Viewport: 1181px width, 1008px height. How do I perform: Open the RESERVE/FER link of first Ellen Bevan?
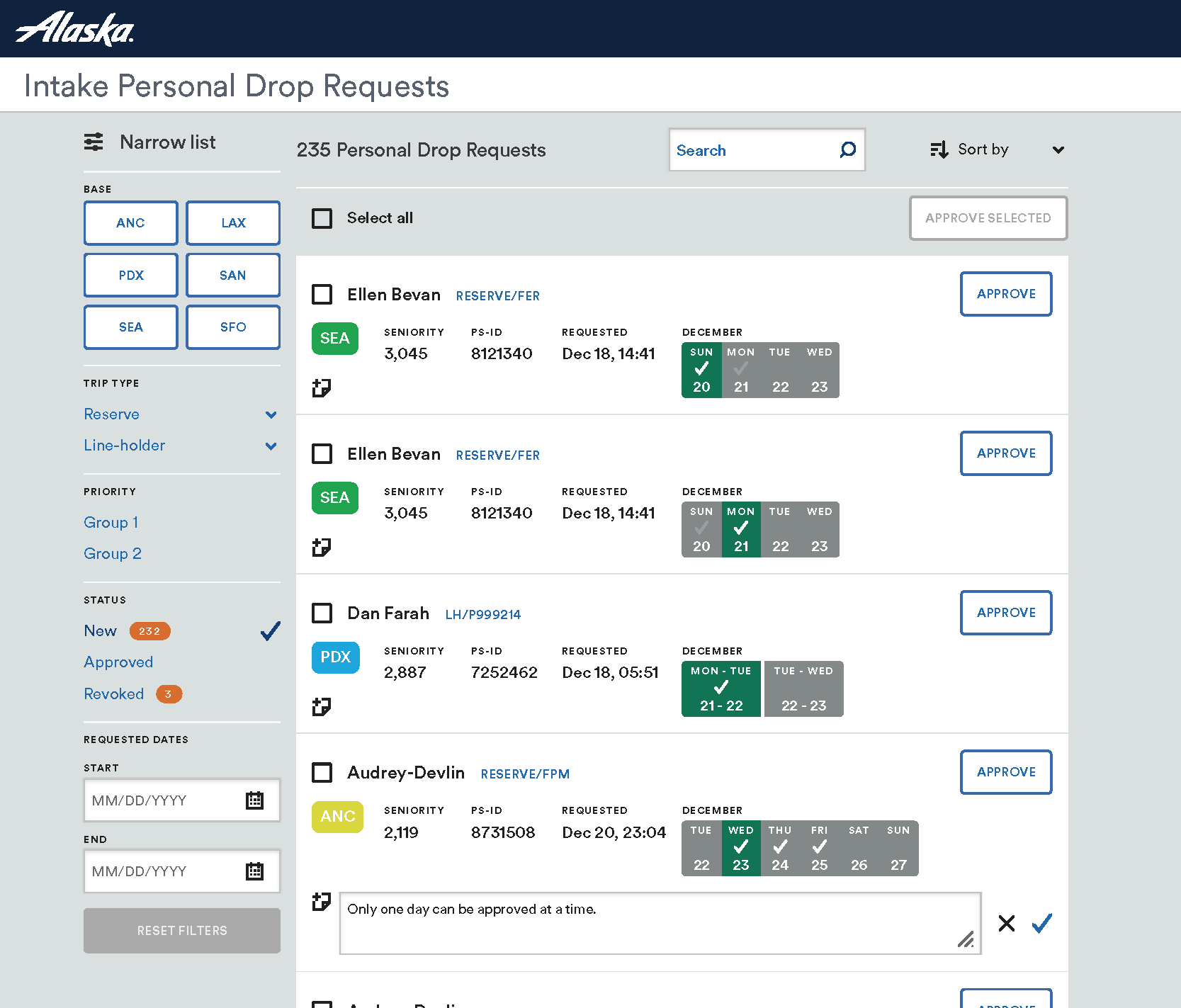498,296
